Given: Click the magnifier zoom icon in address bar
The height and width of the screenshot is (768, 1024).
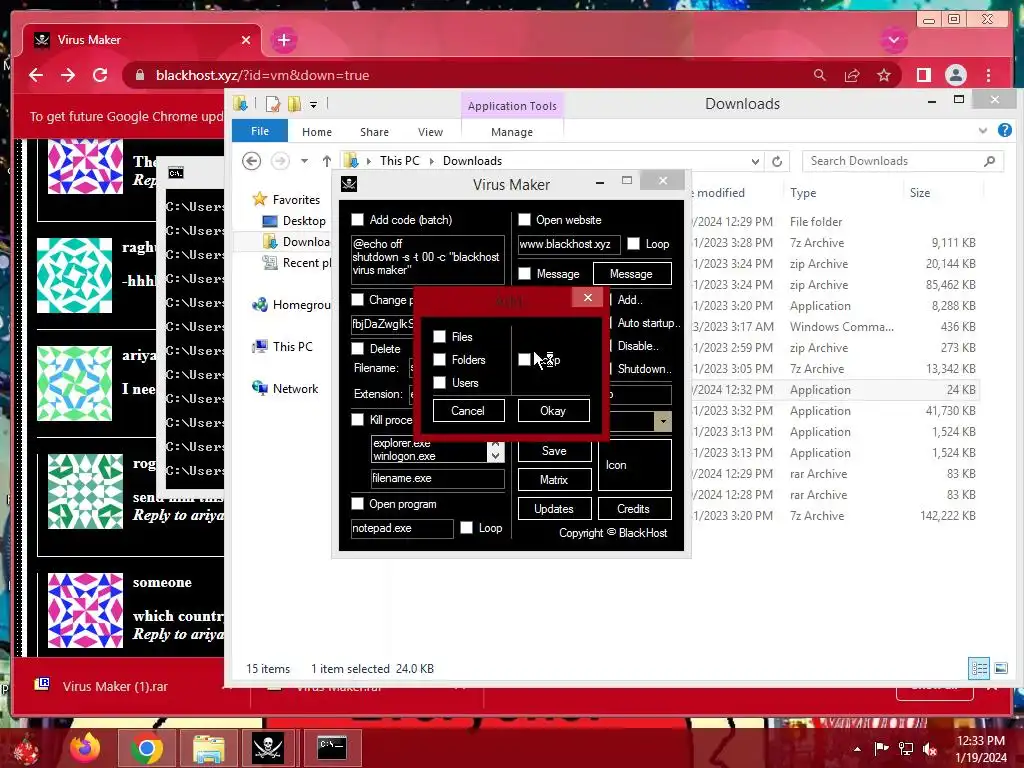Looking at the screenshot, I should (x=820, y=75).
